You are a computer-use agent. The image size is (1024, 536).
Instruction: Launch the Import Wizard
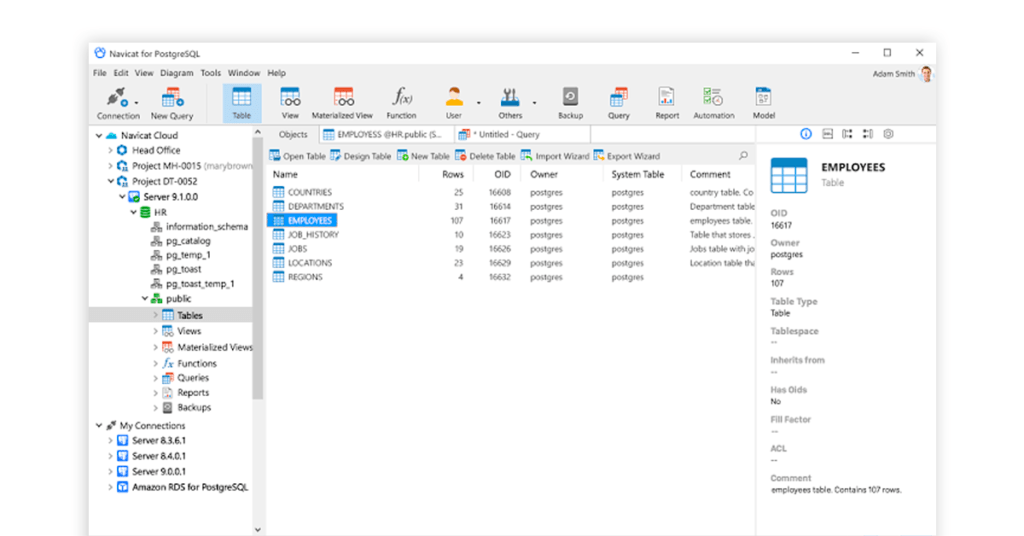click(555, 156)
